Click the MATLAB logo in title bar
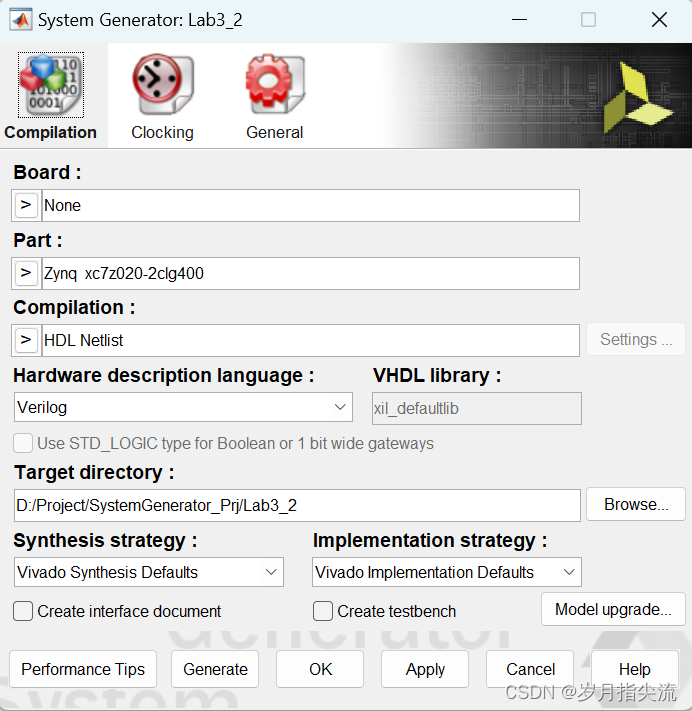692x711 pixels. point(21,20)
